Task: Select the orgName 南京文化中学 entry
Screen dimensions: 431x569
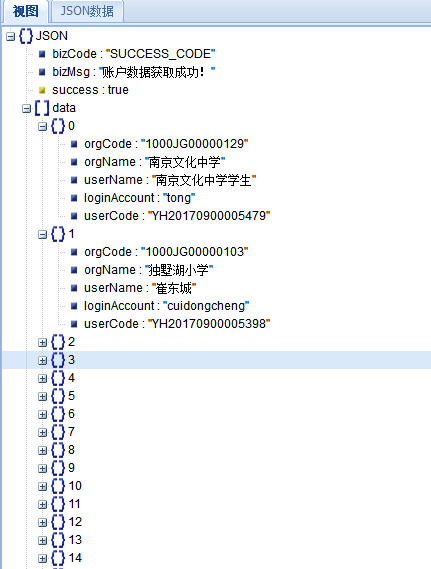Action: coord(155,162)
